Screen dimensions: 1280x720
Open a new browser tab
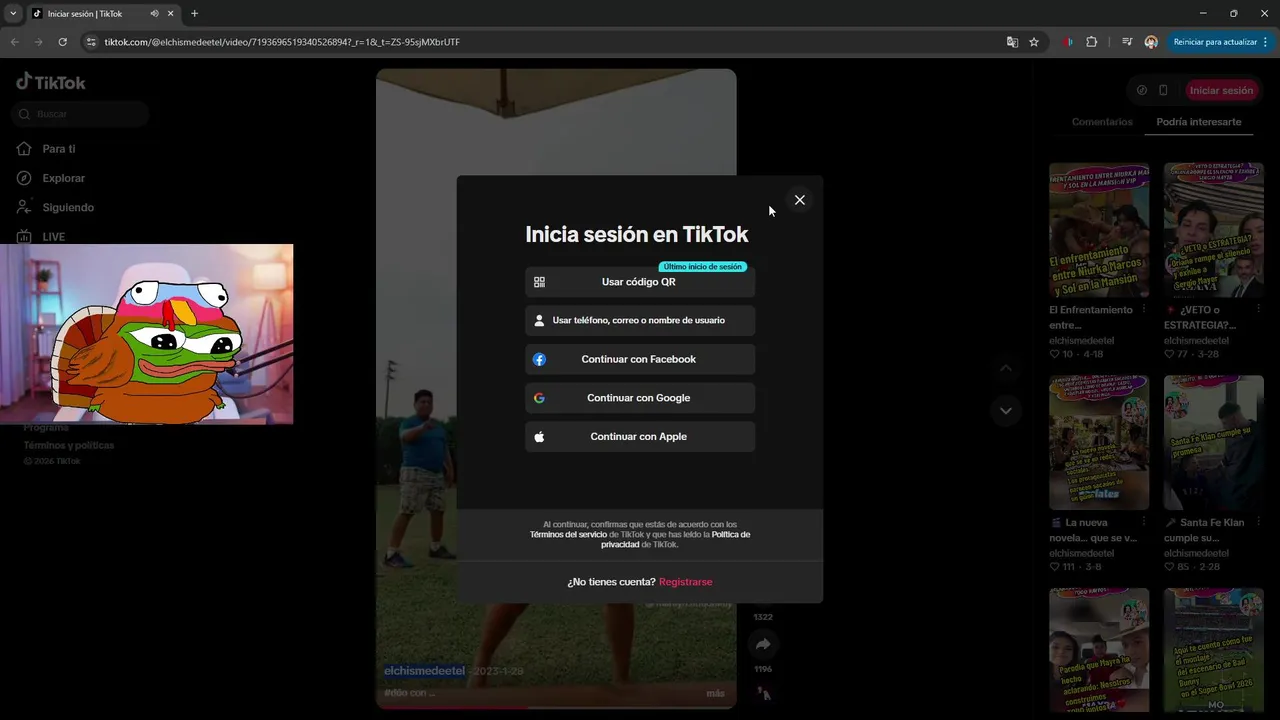pos(194,14)
